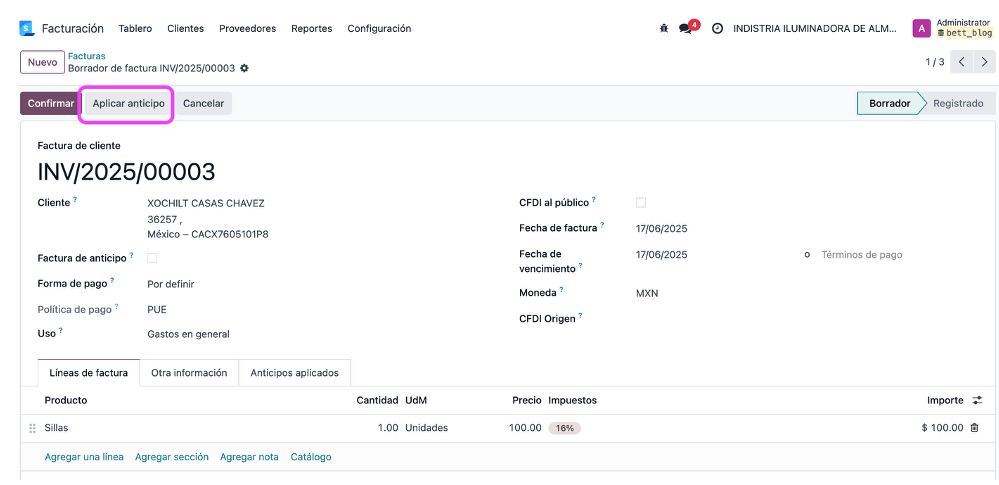Toggle the CFDI al público checkbox
This screenshot has width=999, height=485.
coord(641,203)
